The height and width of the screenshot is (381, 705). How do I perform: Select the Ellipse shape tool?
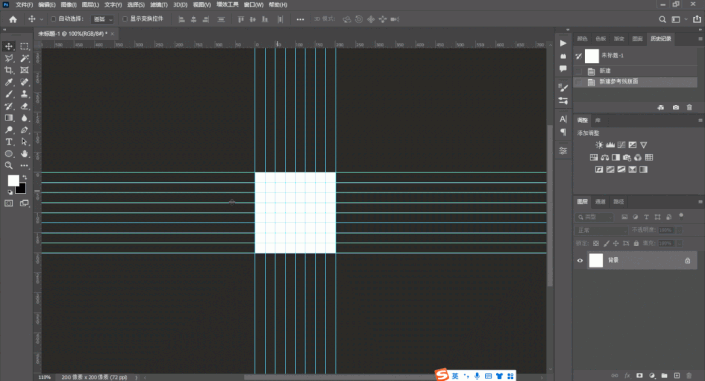coord(9,154)
